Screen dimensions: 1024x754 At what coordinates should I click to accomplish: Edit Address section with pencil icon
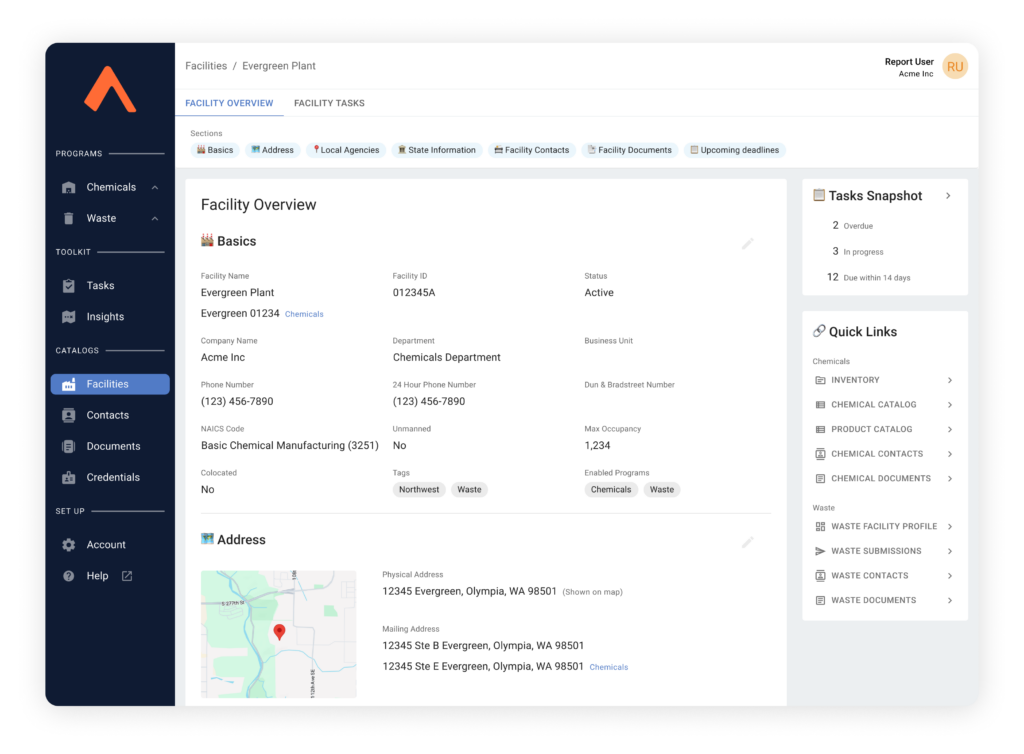click(748, 542)
